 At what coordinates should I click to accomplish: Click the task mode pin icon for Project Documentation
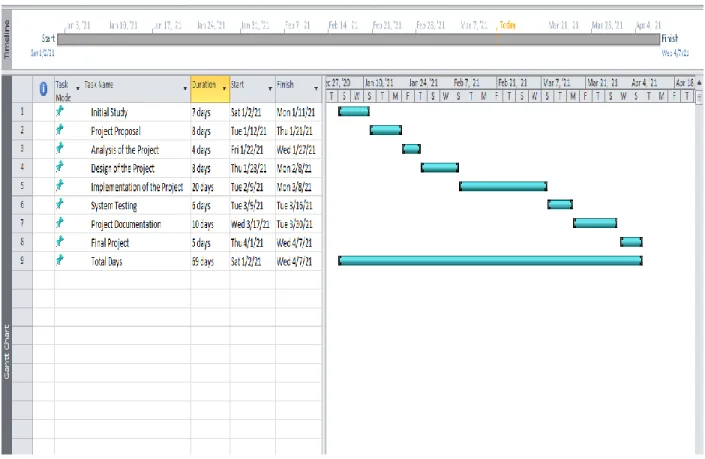(x=60, y=223)
